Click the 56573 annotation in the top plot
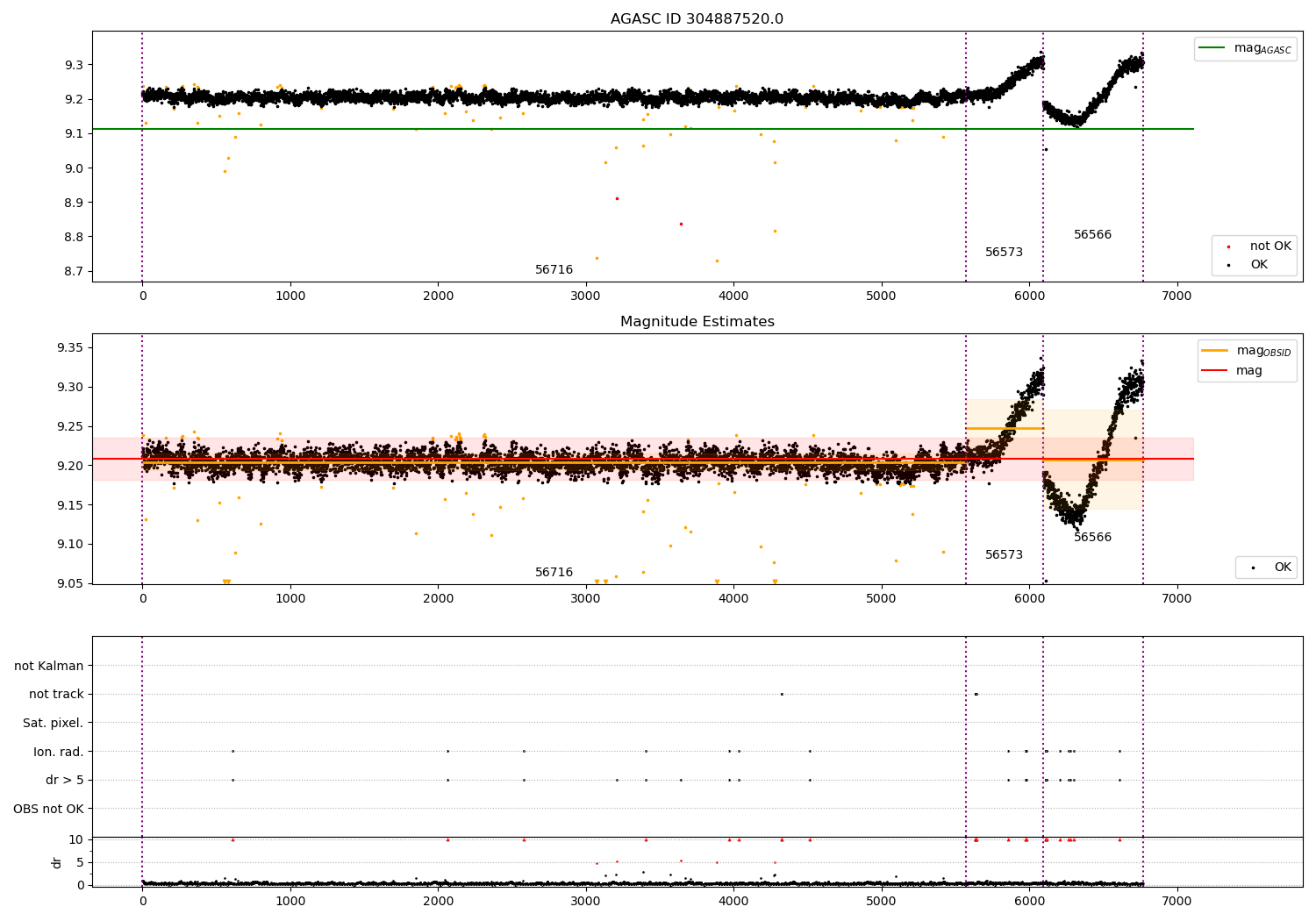Image resolution: width=1316 pixels, height=921 pixels. 1004,253
